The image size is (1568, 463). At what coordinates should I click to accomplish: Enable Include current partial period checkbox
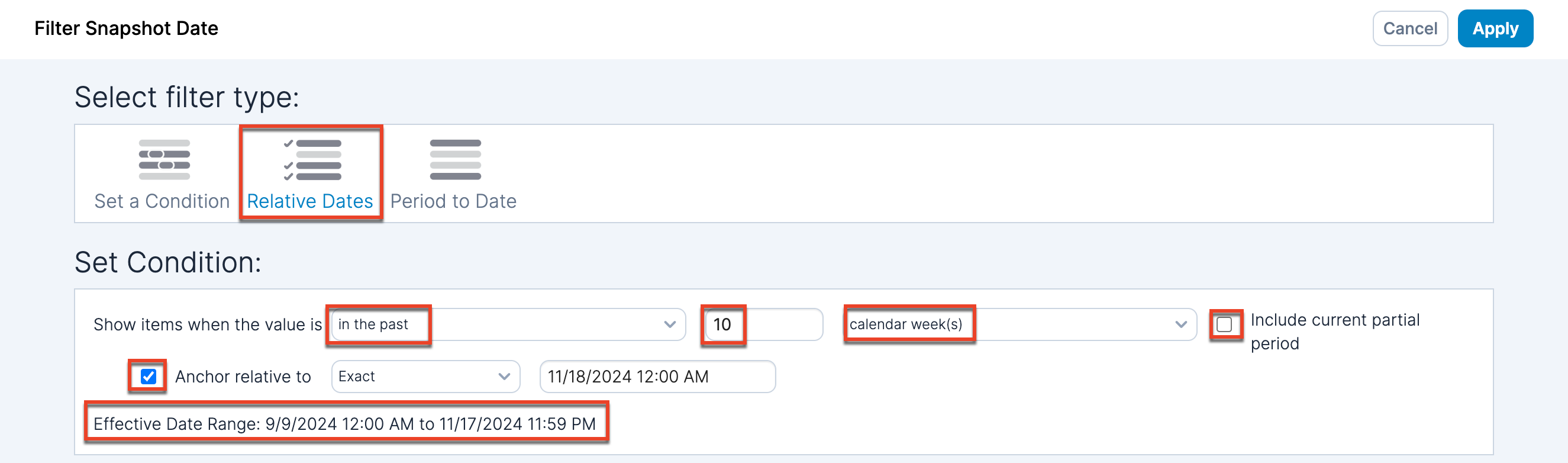[x=1224, y=324]
